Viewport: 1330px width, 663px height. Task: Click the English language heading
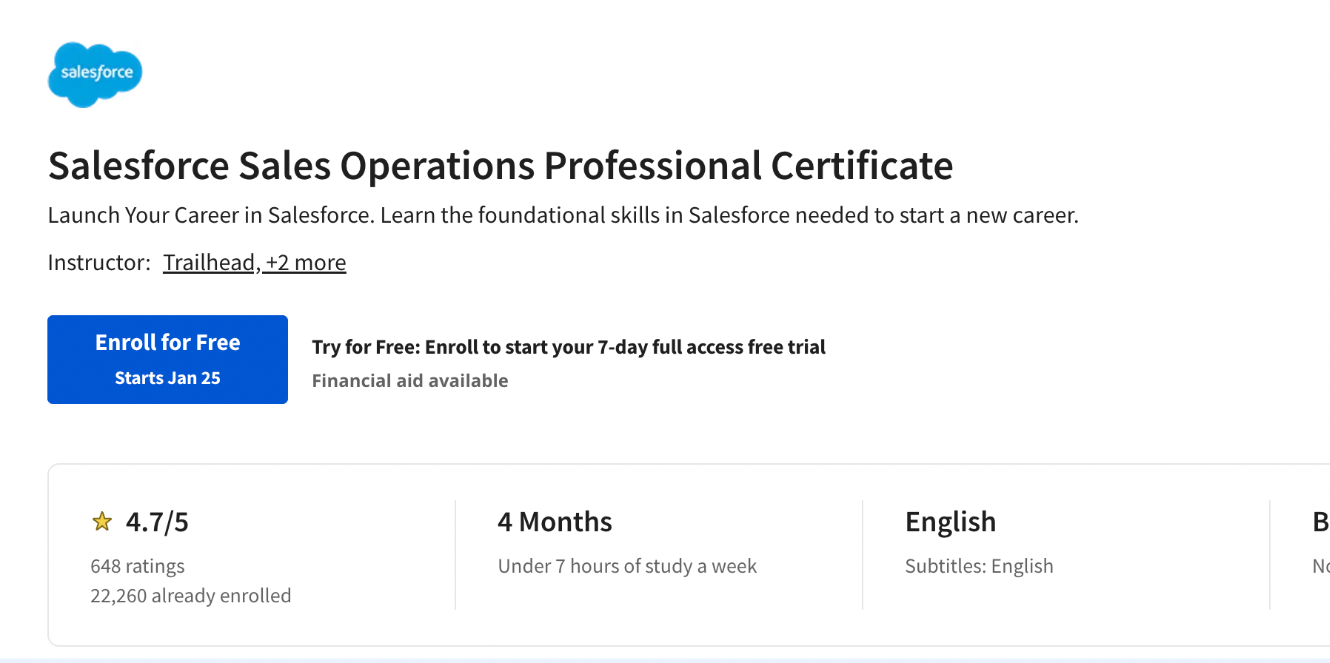[x=950, y=522]
